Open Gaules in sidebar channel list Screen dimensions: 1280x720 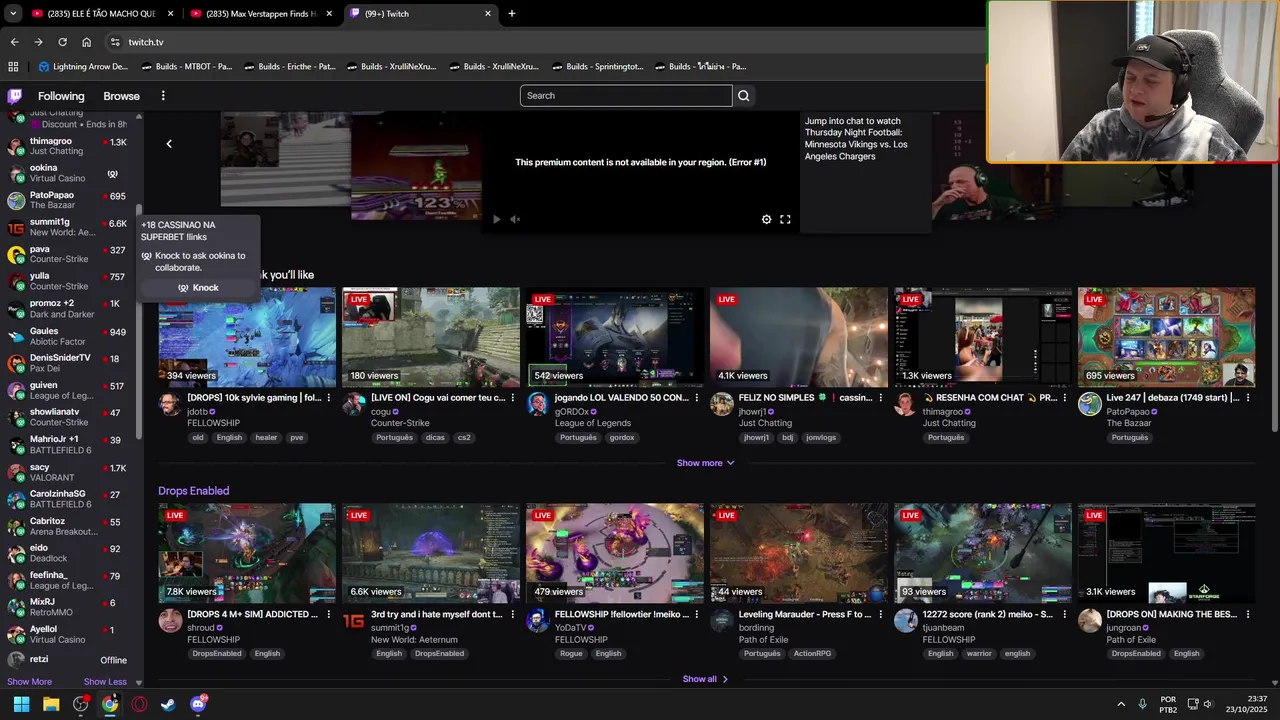pyautogui.click(x=68, y=337)
